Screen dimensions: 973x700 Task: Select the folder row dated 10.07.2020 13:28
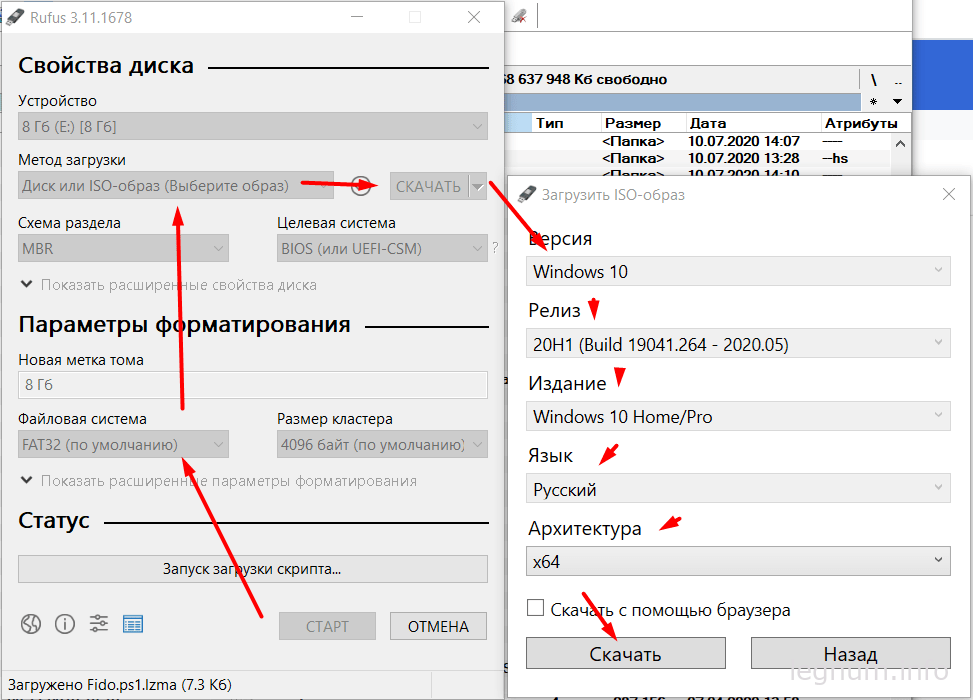click(x=698, y=158)
